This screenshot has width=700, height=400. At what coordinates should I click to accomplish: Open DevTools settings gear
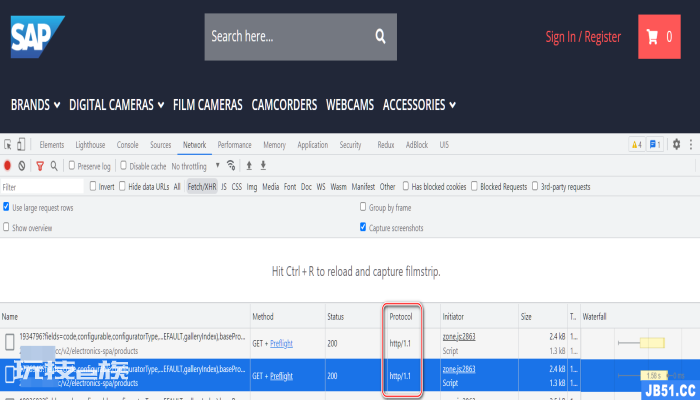click(676, 144)
